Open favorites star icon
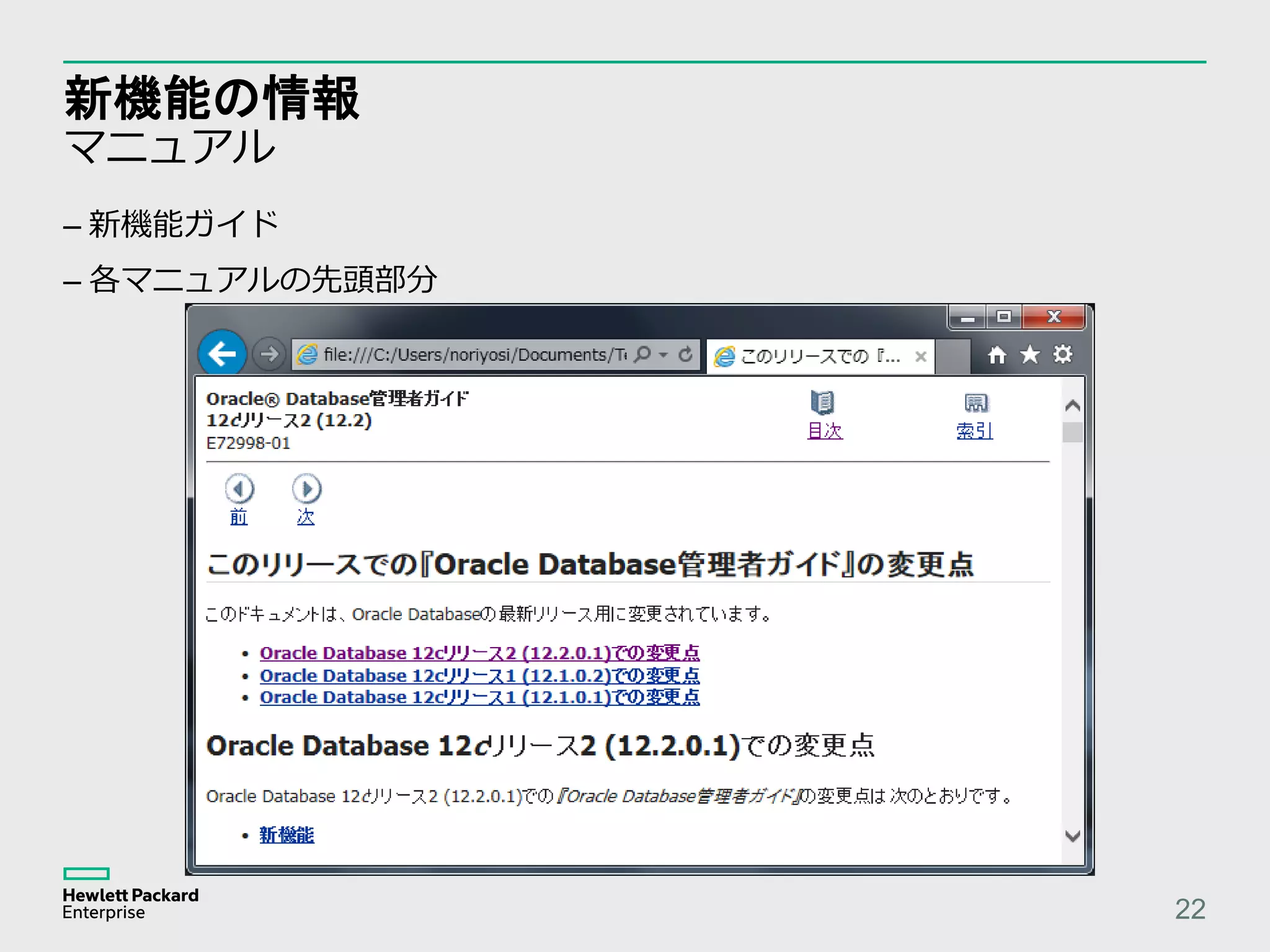 [x=1029, y=355]
